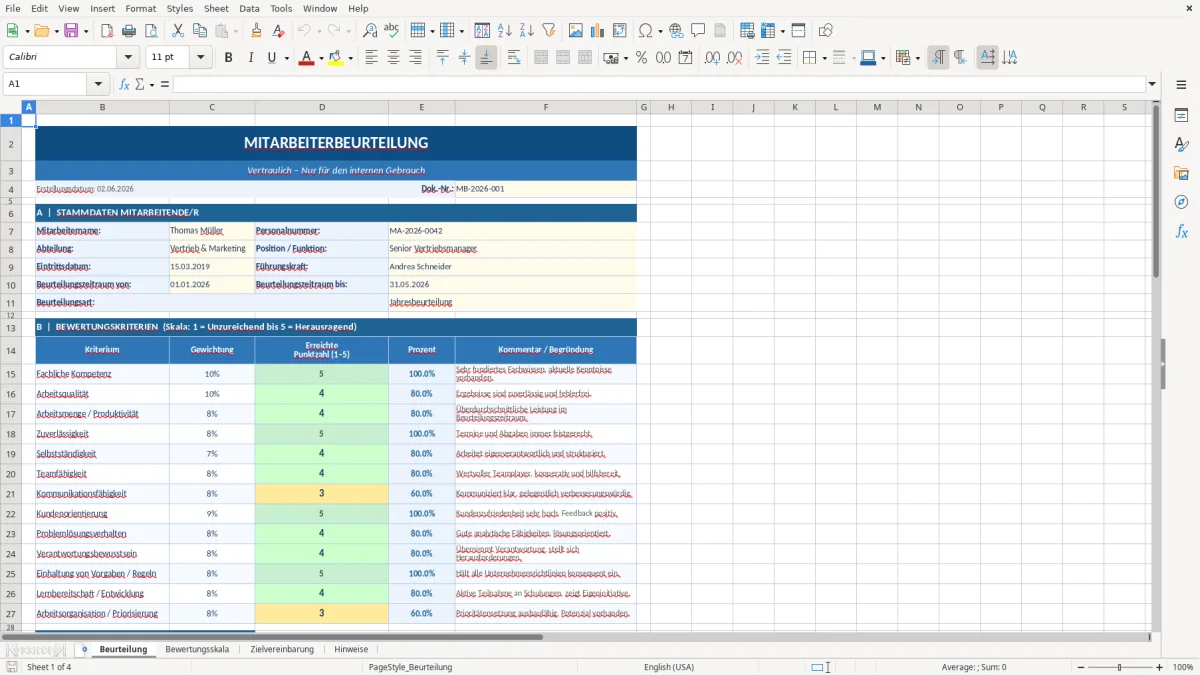Expand the formula bar

click(1153, 85)
